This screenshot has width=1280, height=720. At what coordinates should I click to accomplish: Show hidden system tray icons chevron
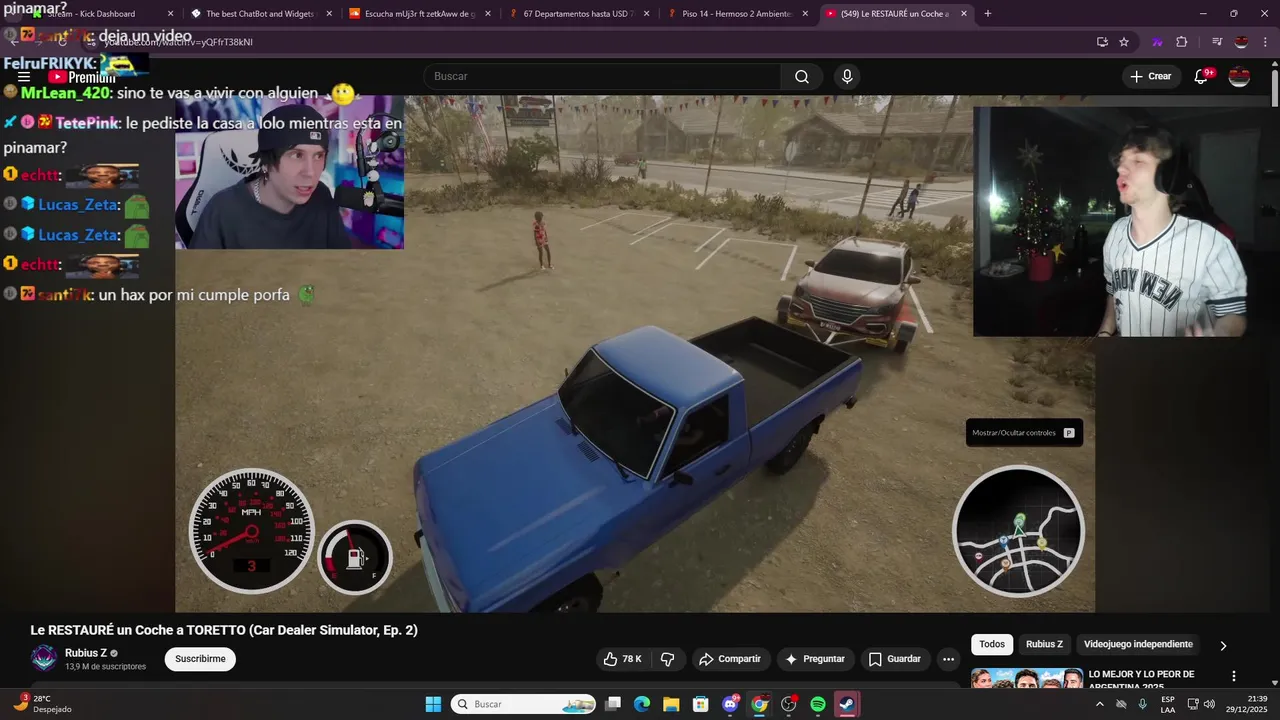pos(1100,704)
